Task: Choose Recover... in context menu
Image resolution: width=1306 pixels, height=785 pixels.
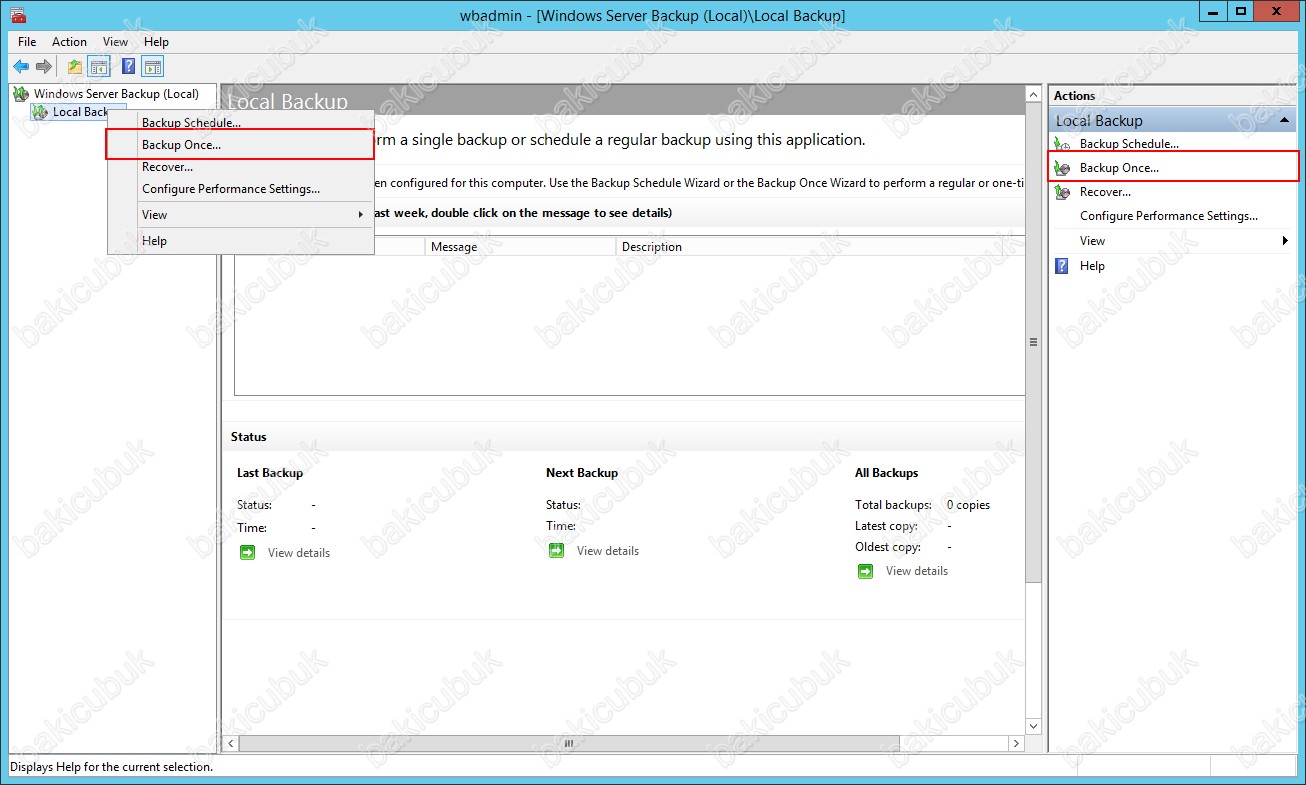Action: point(241,167)
